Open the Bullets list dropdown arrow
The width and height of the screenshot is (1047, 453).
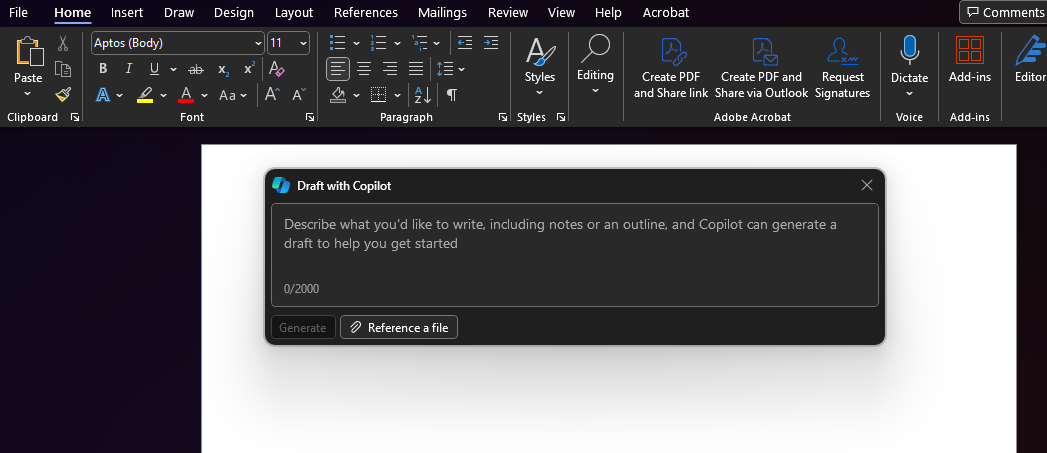356,43
